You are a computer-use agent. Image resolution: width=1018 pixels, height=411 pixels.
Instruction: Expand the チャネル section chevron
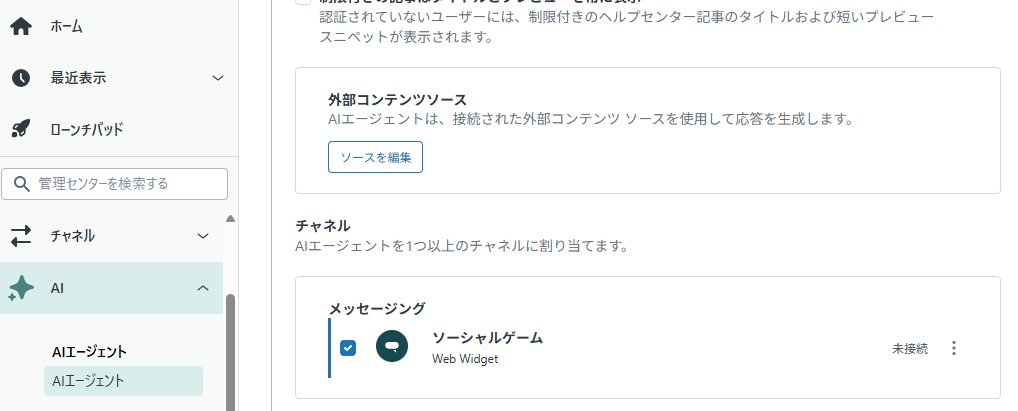coord(203,236)
